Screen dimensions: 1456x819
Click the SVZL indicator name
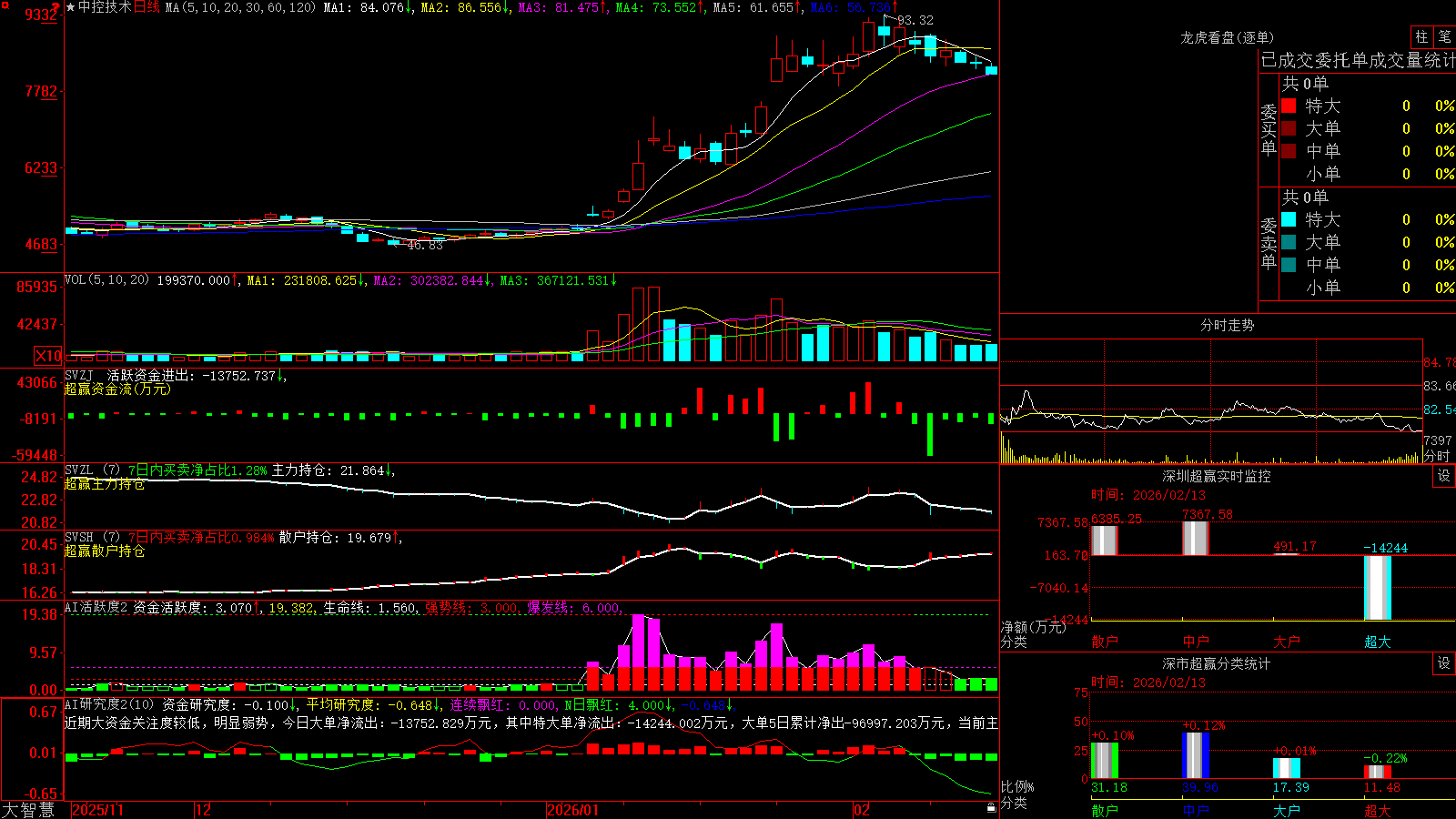click(x=79, y=470)
